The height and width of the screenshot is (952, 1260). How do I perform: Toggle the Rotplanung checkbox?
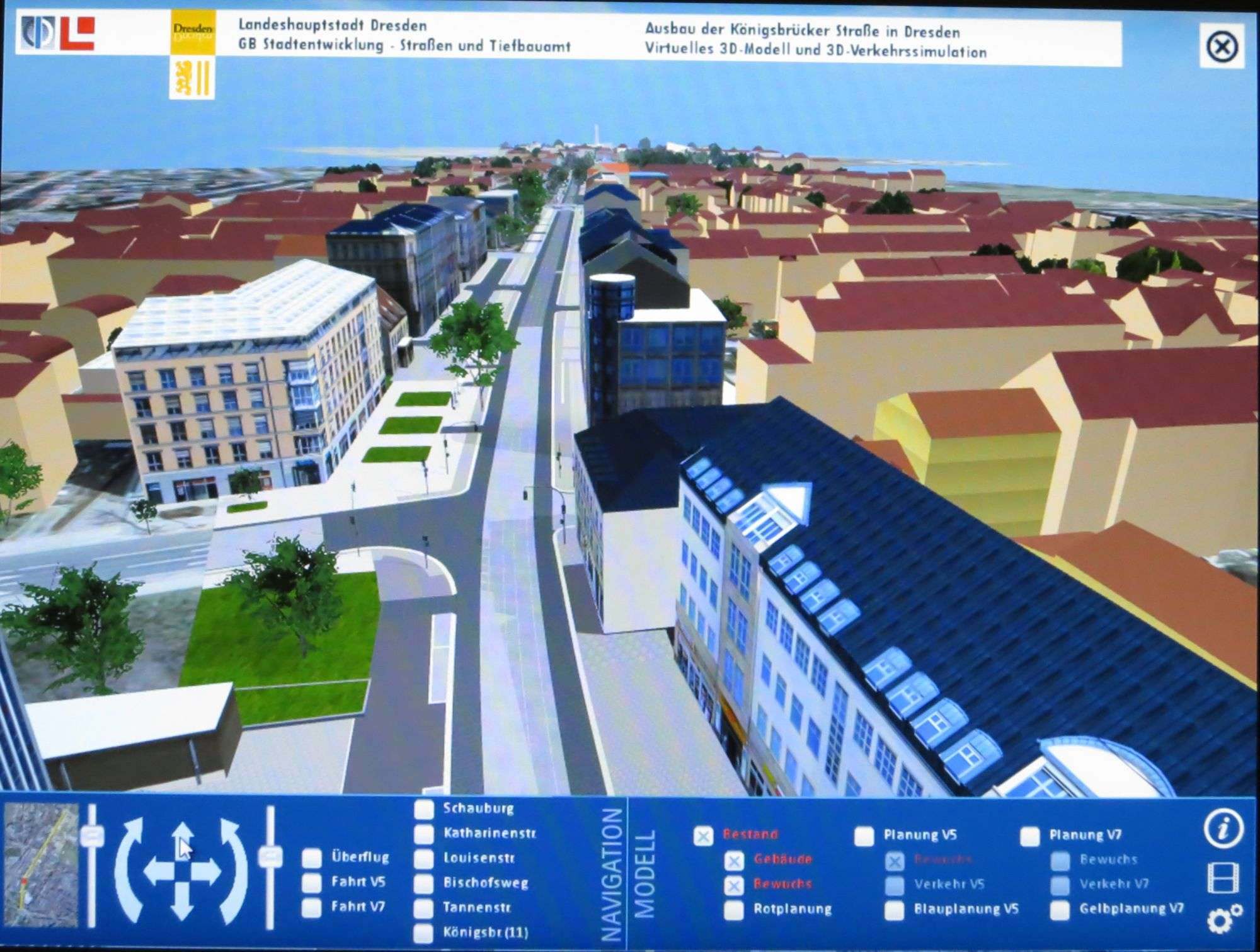(x=733, y=910)
